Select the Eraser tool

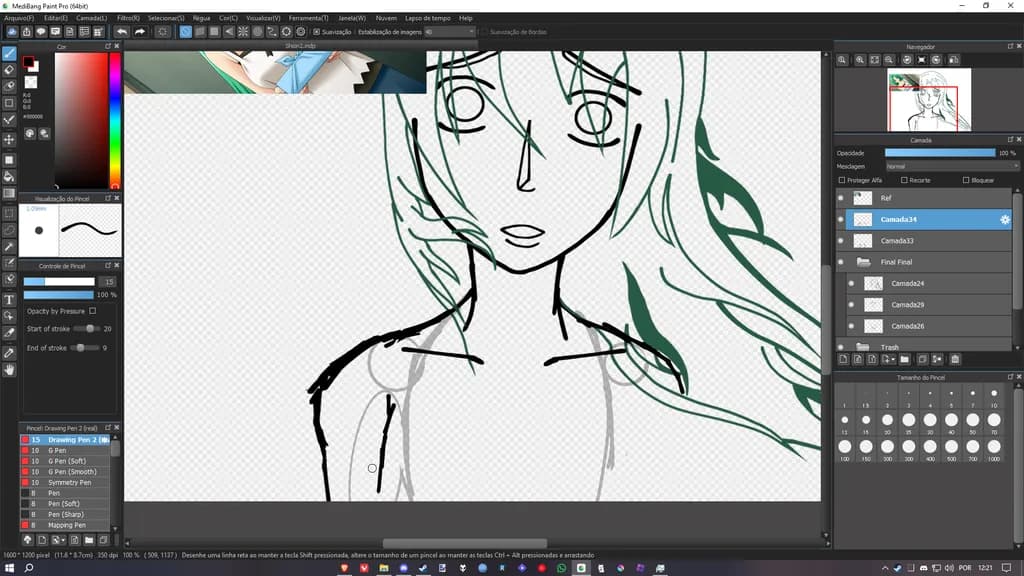[9, 70]
